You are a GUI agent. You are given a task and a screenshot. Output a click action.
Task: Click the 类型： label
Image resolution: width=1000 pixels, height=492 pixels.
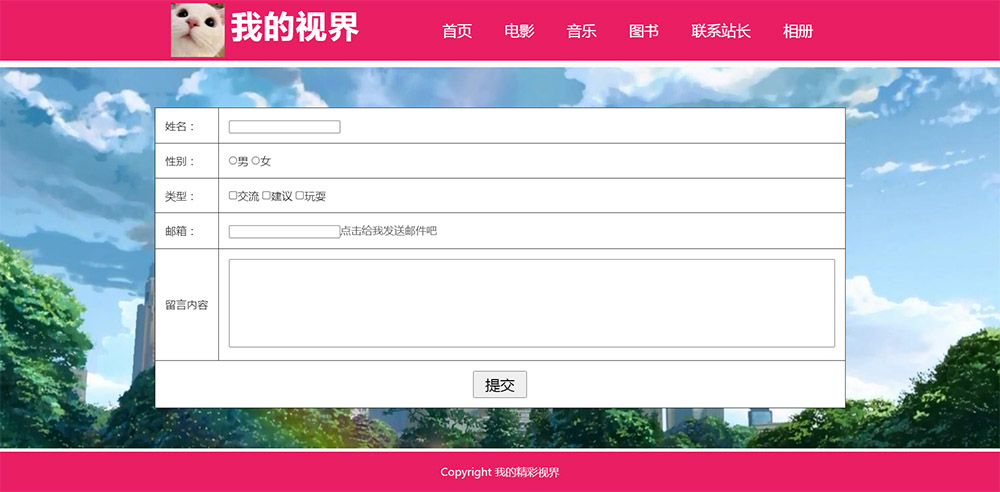(180, 197)
